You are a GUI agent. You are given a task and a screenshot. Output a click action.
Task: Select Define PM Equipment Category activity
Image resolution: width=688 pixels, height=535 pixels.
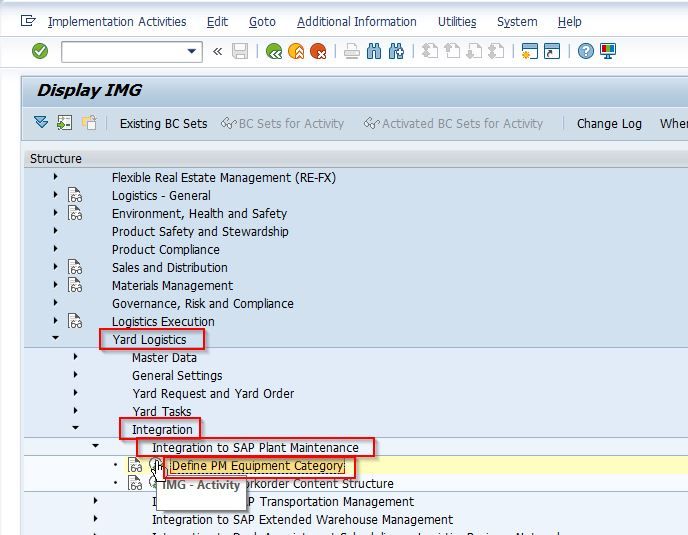point(258,466)
